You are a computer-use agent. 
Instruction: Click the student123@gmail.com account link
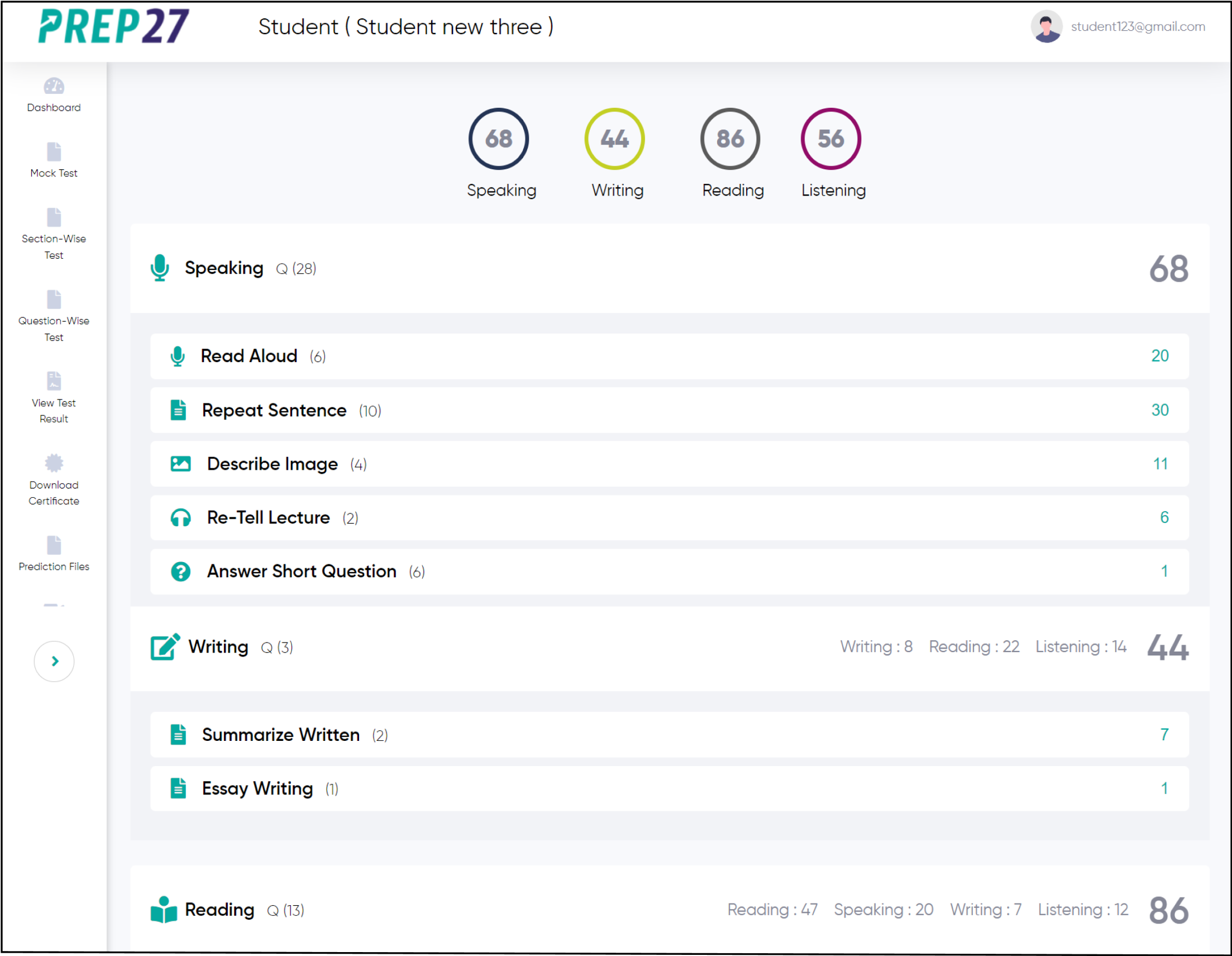1138,26
